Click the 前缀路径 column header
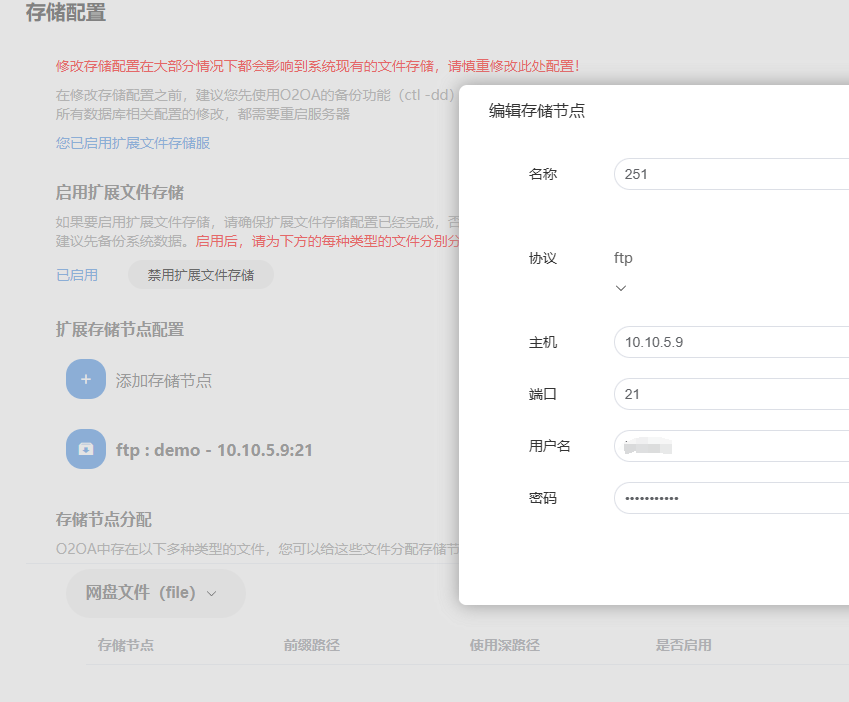This screenshot has width=849, height=702. 312,645
